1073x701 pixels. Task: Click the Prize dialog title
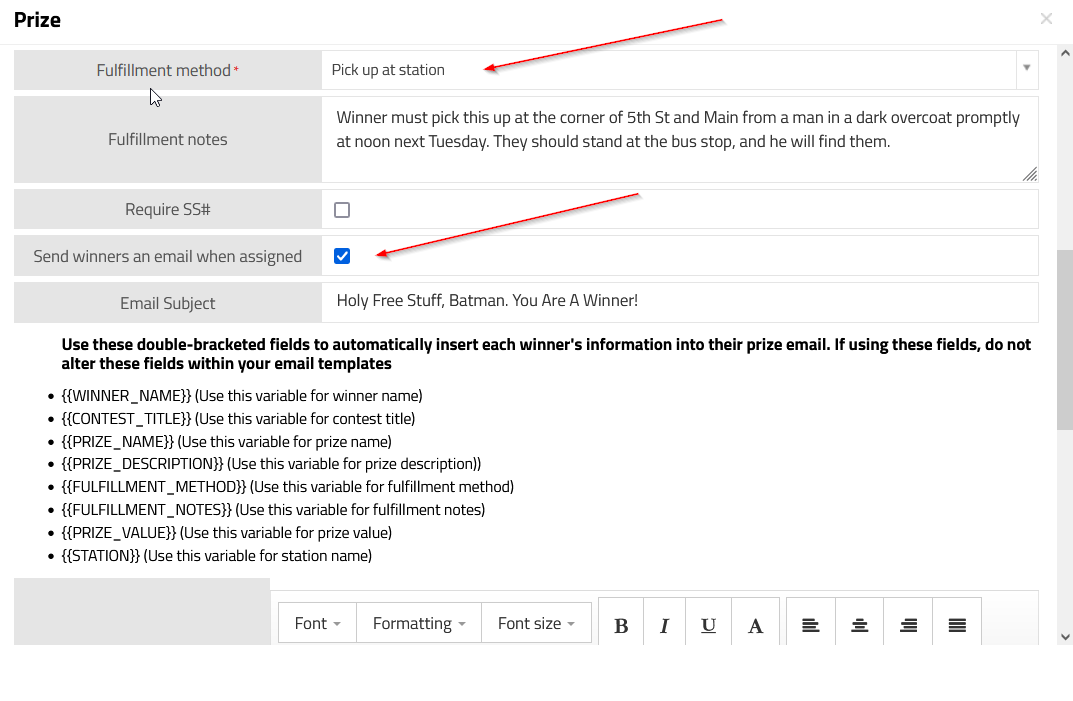(37, 20)
